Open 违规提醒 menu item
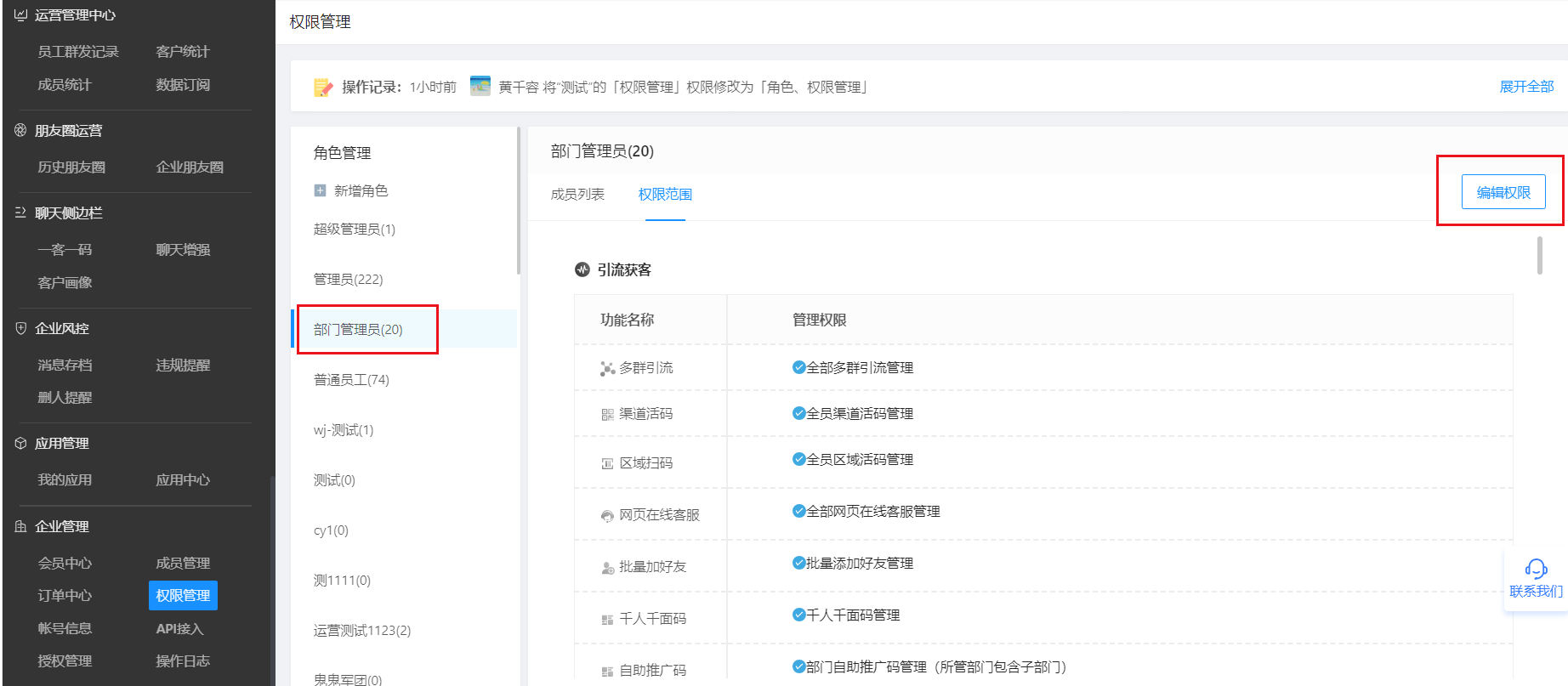 tap(183, 365)
